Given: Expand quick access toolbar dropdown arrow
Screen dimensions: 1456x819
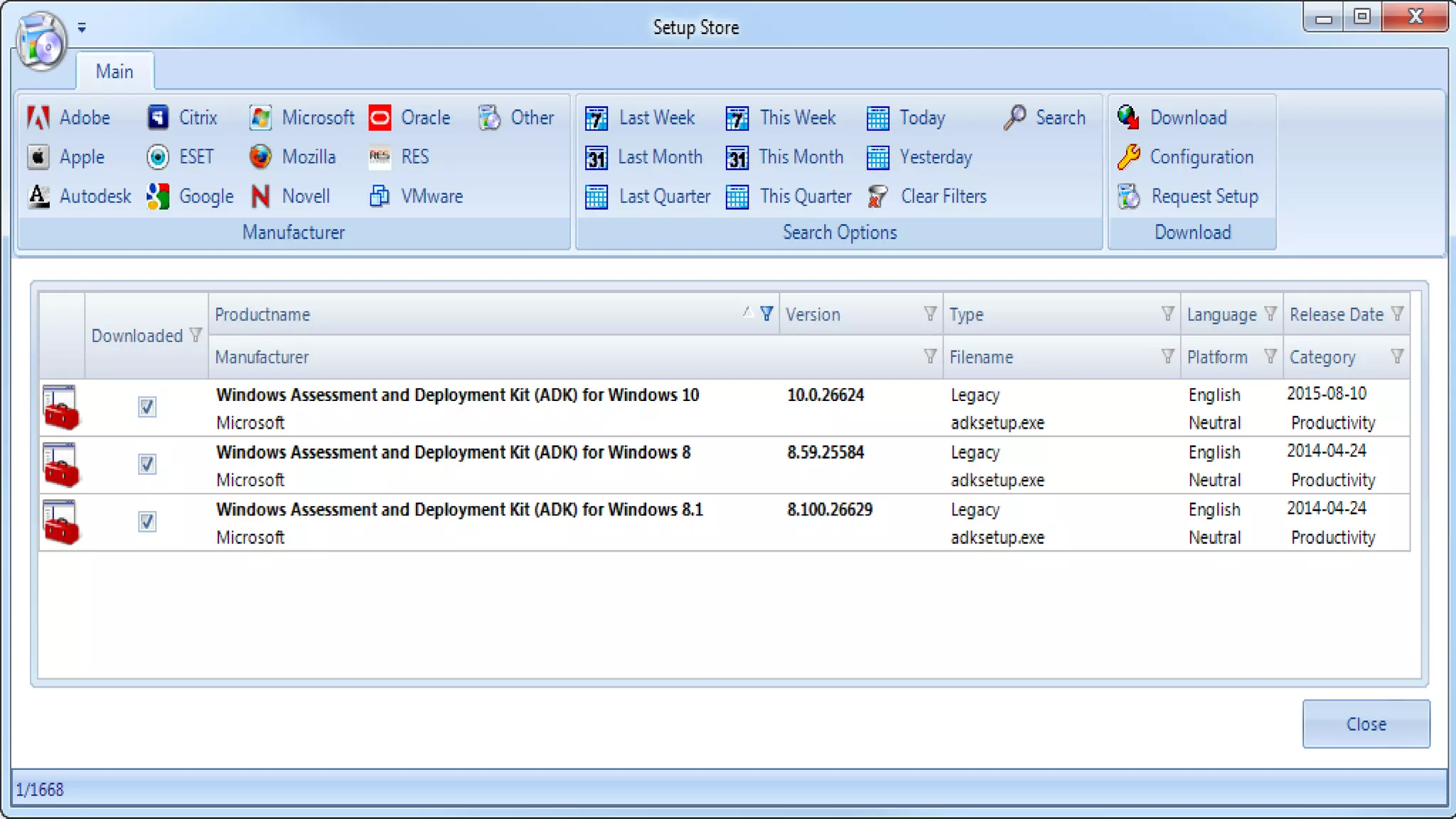Looking at the screenshot, I should [82, 28].
